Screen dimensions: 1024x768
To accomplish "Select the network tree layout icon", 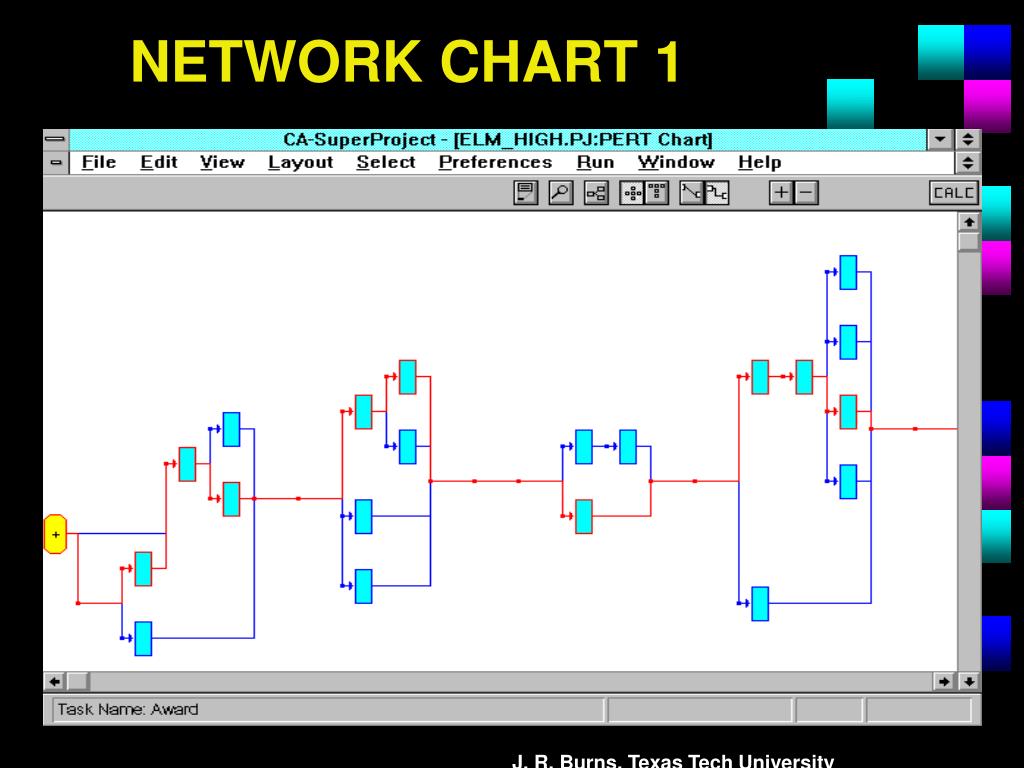I will pyautogui.click(x=596, y=193).
